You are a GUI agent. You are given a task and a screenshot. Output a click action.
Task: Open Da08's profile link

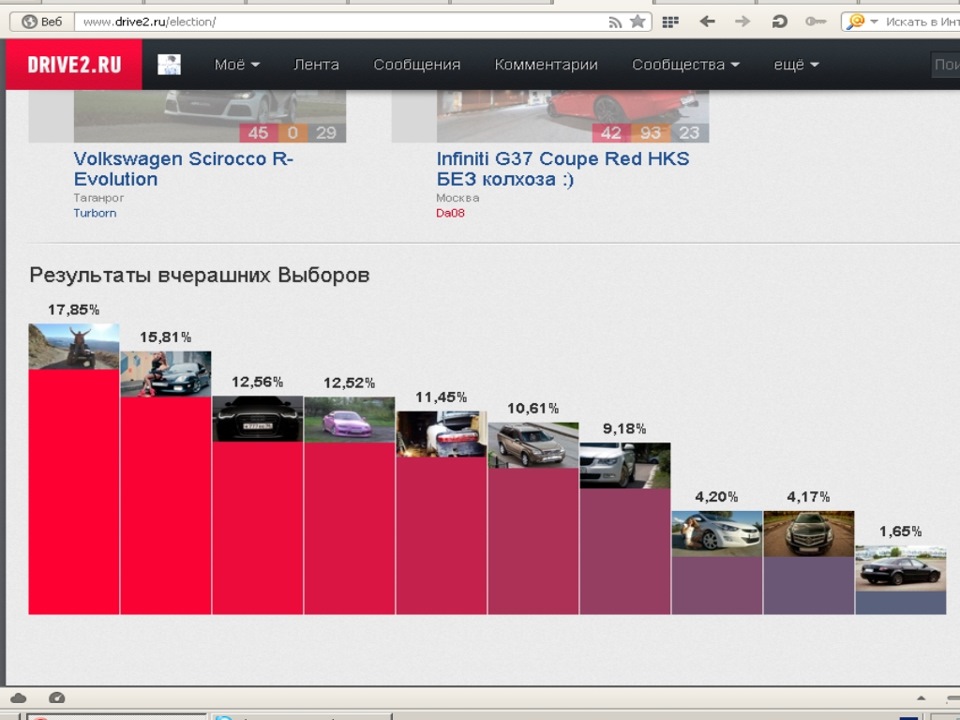[450, 213]
